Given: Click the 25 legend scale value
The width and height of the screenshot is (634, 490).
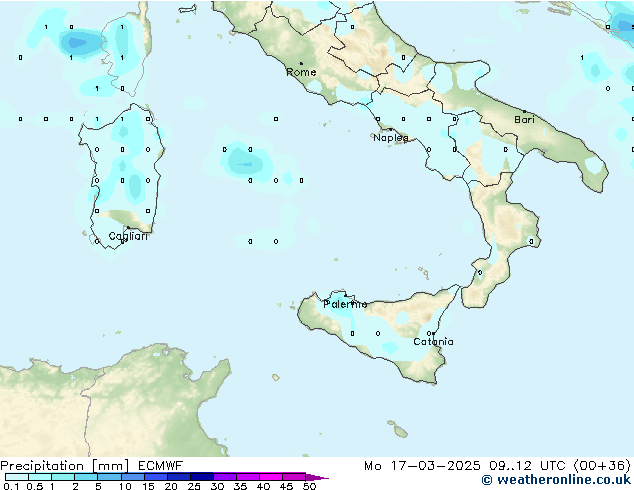Looking at the screenshot, I should [x=194, y=486].
